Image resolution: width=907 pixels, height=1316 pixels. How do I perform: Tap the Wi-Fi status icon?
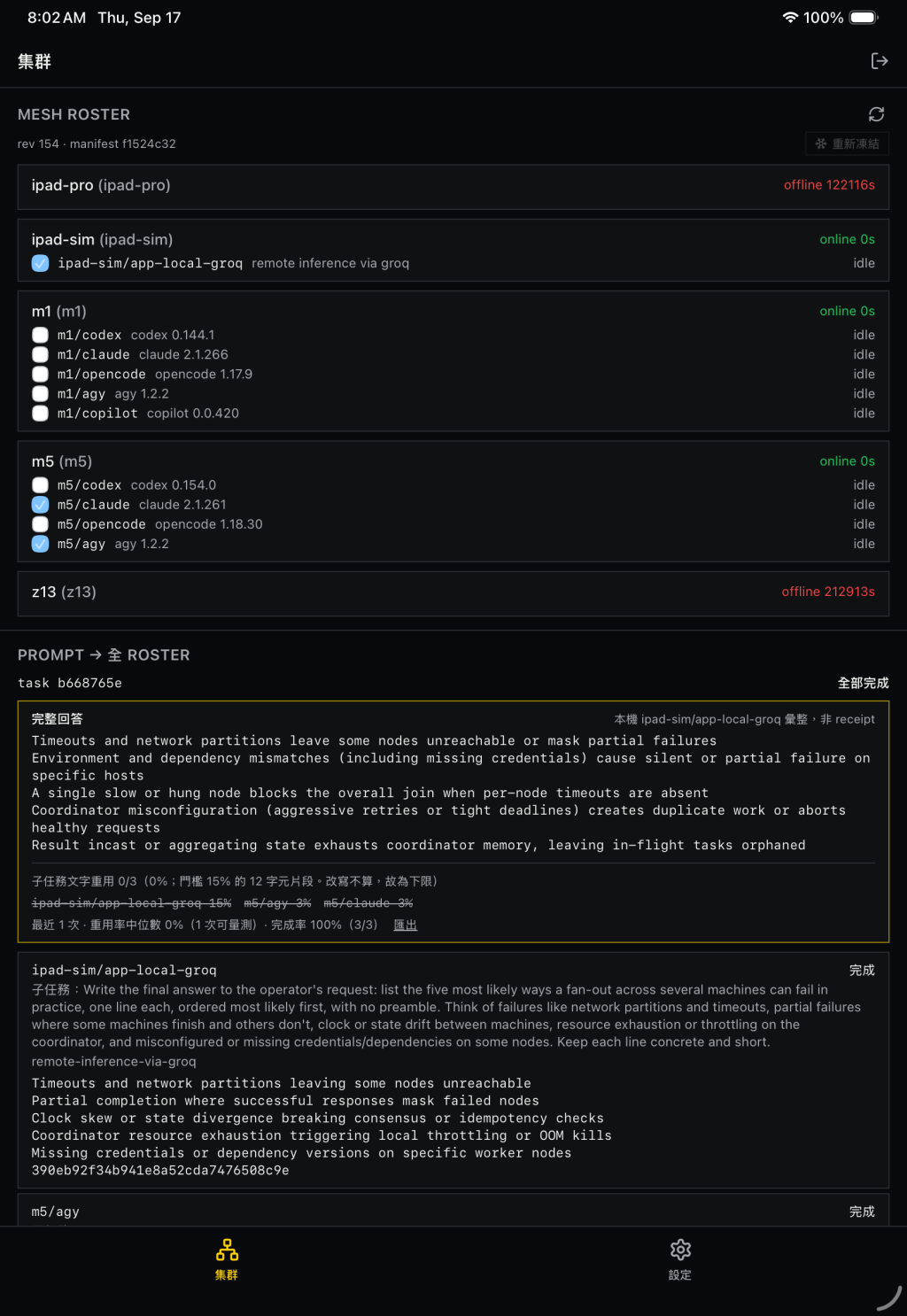point(790,18)
